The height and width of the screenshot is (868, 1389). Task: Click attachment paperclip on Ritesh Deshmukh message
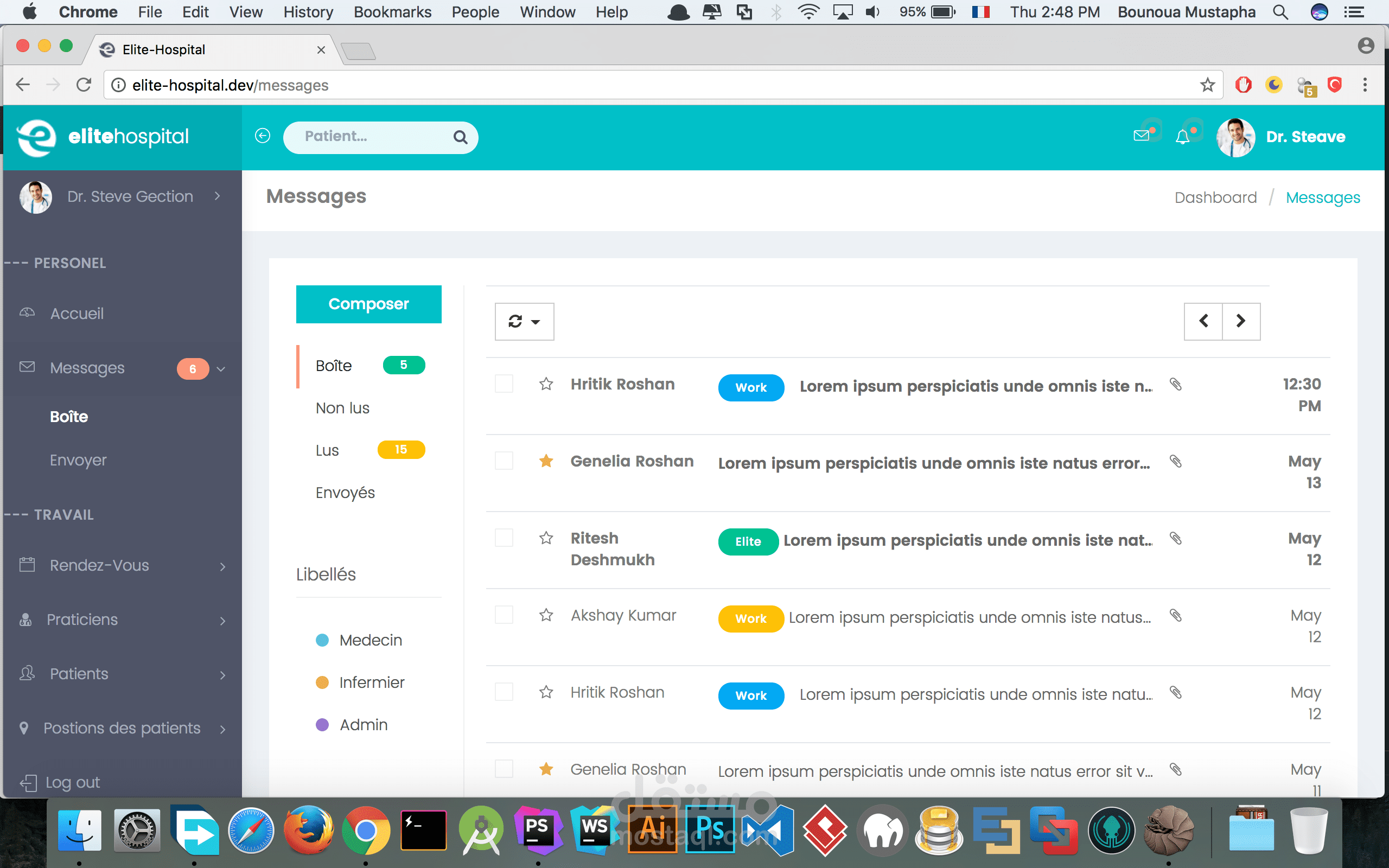1175,539
